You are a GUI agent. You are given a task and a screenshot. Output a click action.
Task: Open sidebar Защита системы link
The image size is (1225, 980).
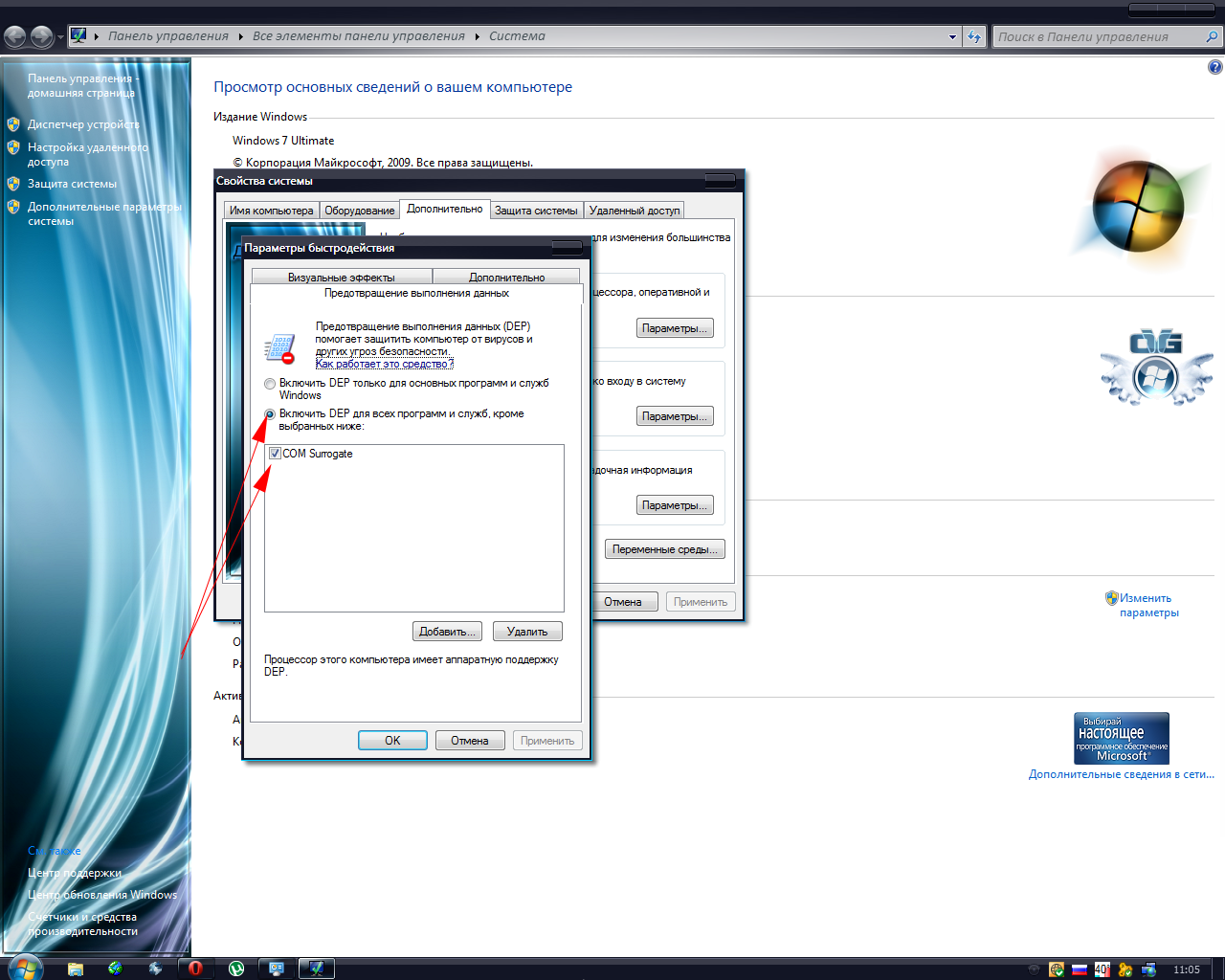72,184
